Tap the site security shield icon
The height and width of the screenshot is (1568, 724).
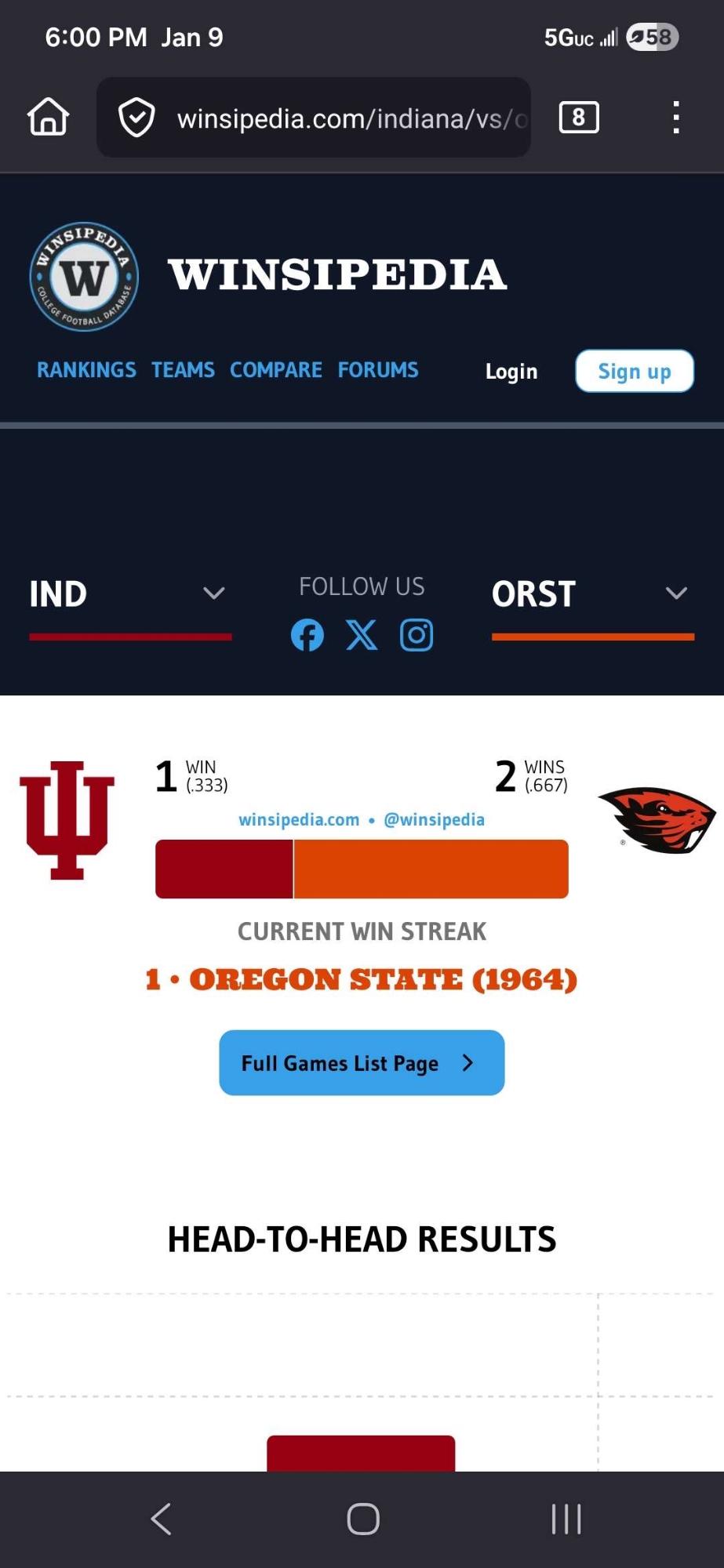pos(136,118)
